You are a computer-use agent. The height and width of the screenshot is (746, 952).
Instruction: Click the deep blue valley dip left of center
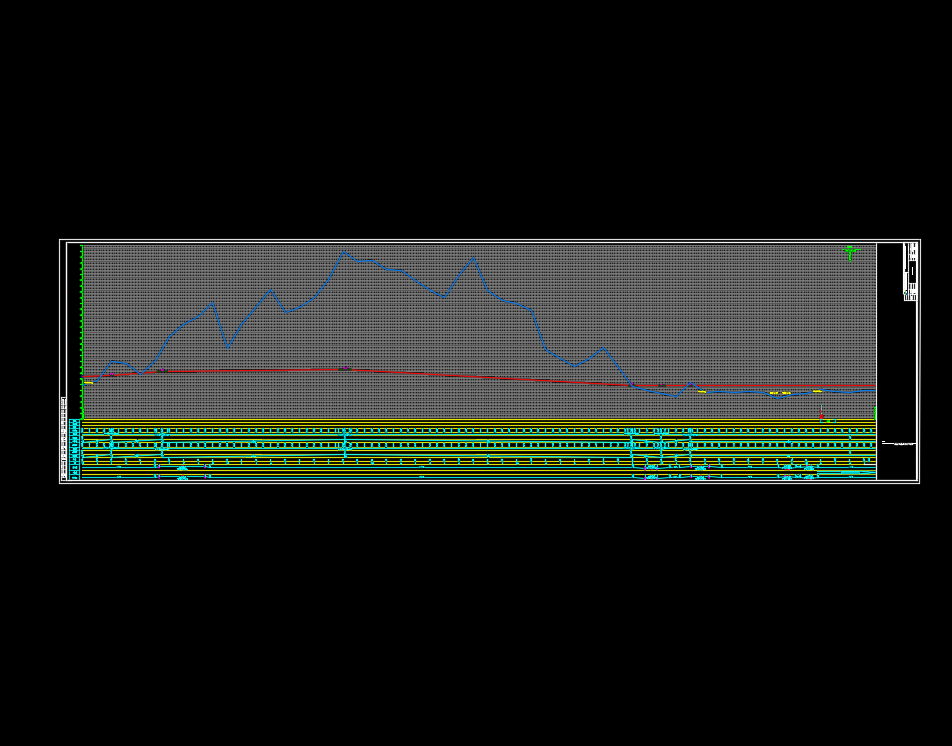(229, 347)
